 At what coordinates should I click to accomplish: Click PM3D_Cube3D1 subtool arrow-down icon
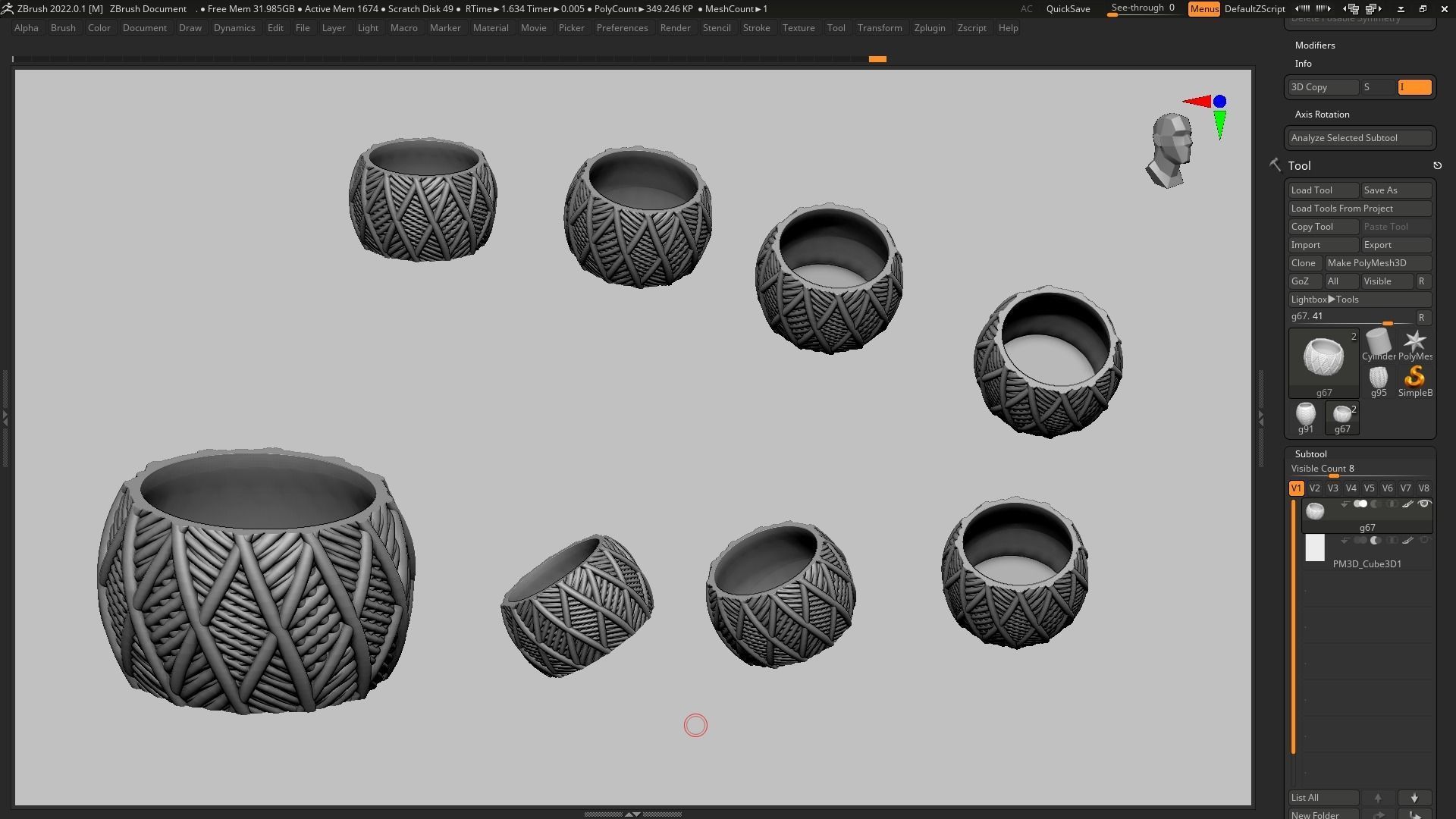[1345, 541]
